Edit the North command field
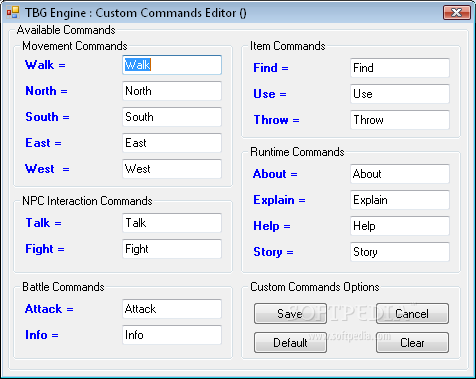 coord(172,91)
